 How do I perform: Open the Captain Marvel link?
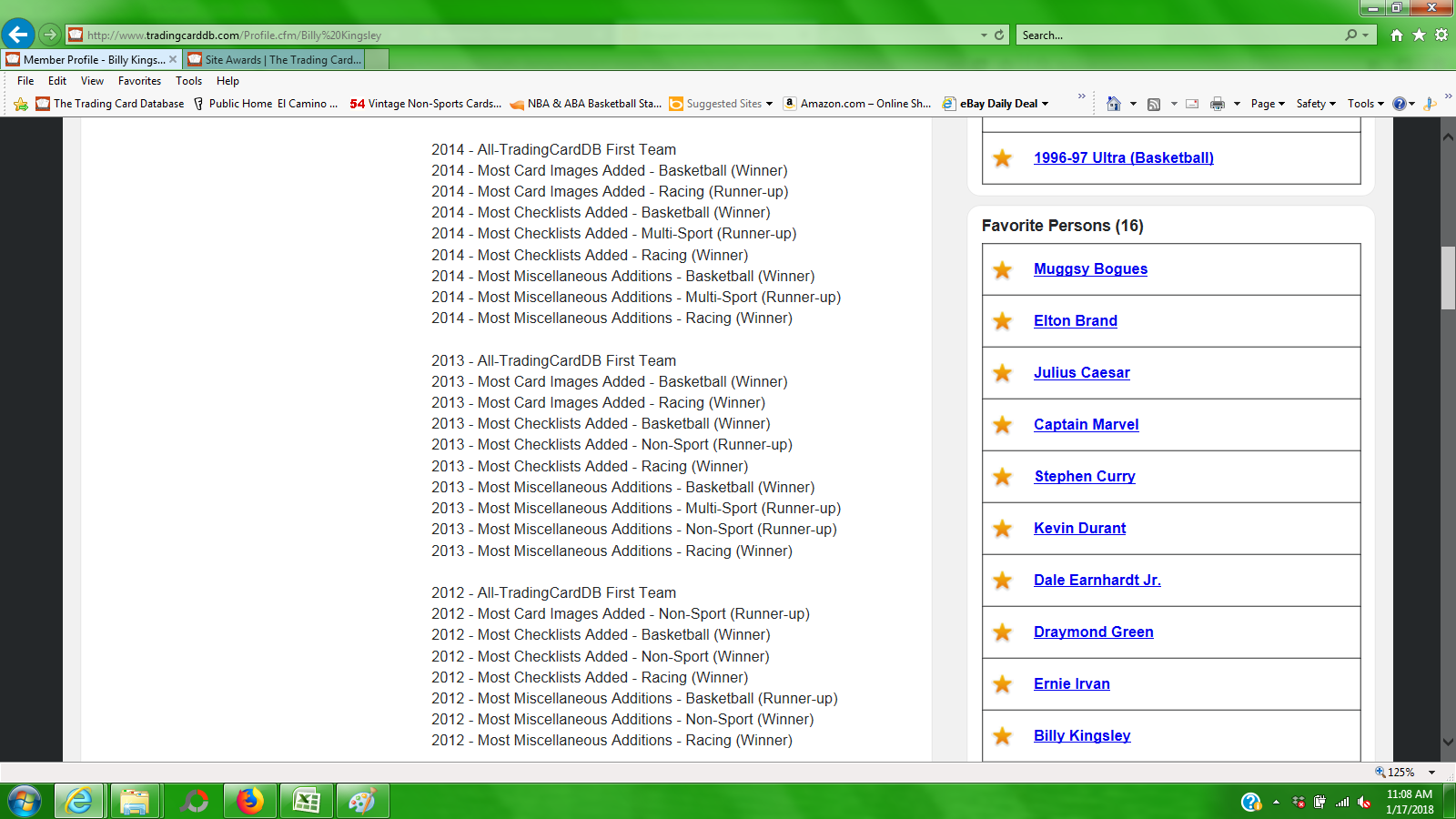tap(1086, 425)
